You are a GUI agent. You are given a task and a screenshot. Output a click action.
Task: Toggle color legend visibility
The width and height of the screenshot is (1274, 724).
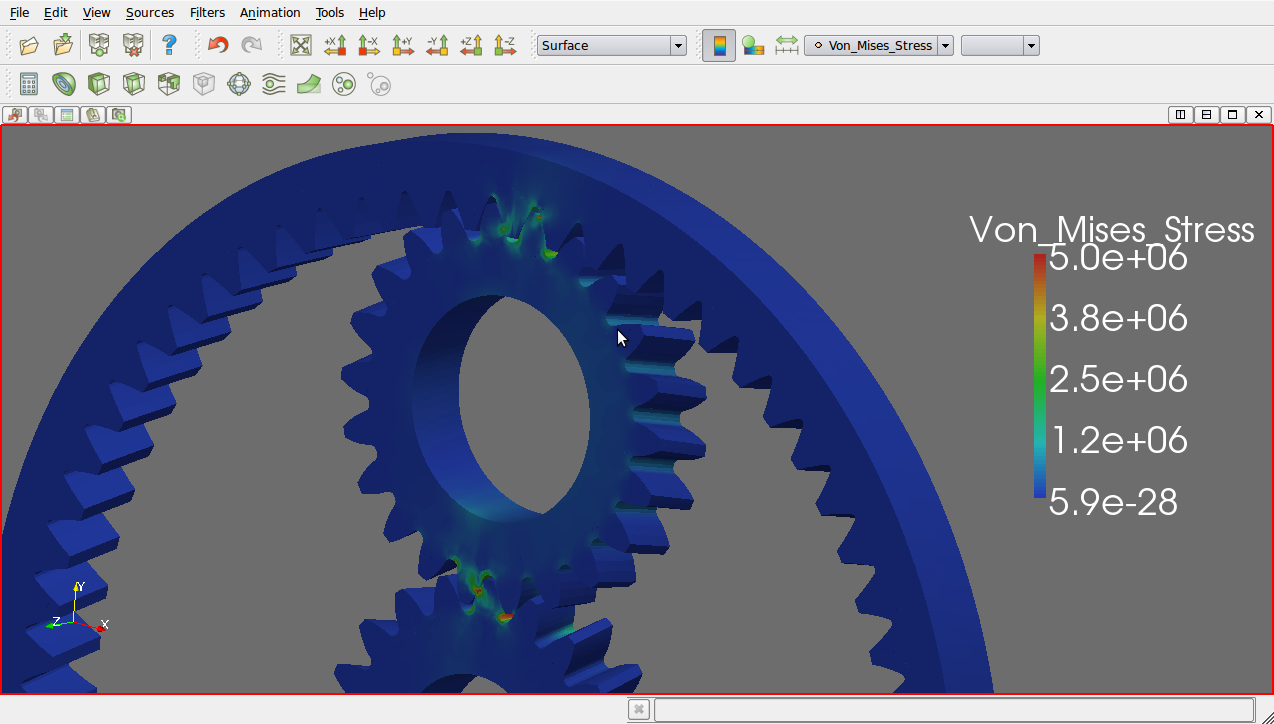coord(719,45)
